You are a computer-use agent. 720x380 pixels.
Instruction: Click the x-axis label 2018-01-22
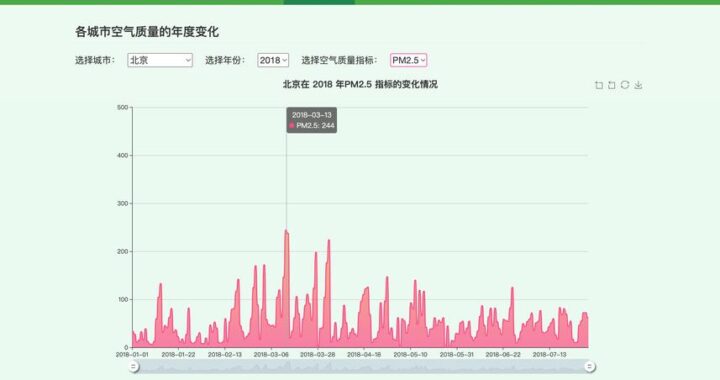[x=178, y=355]
